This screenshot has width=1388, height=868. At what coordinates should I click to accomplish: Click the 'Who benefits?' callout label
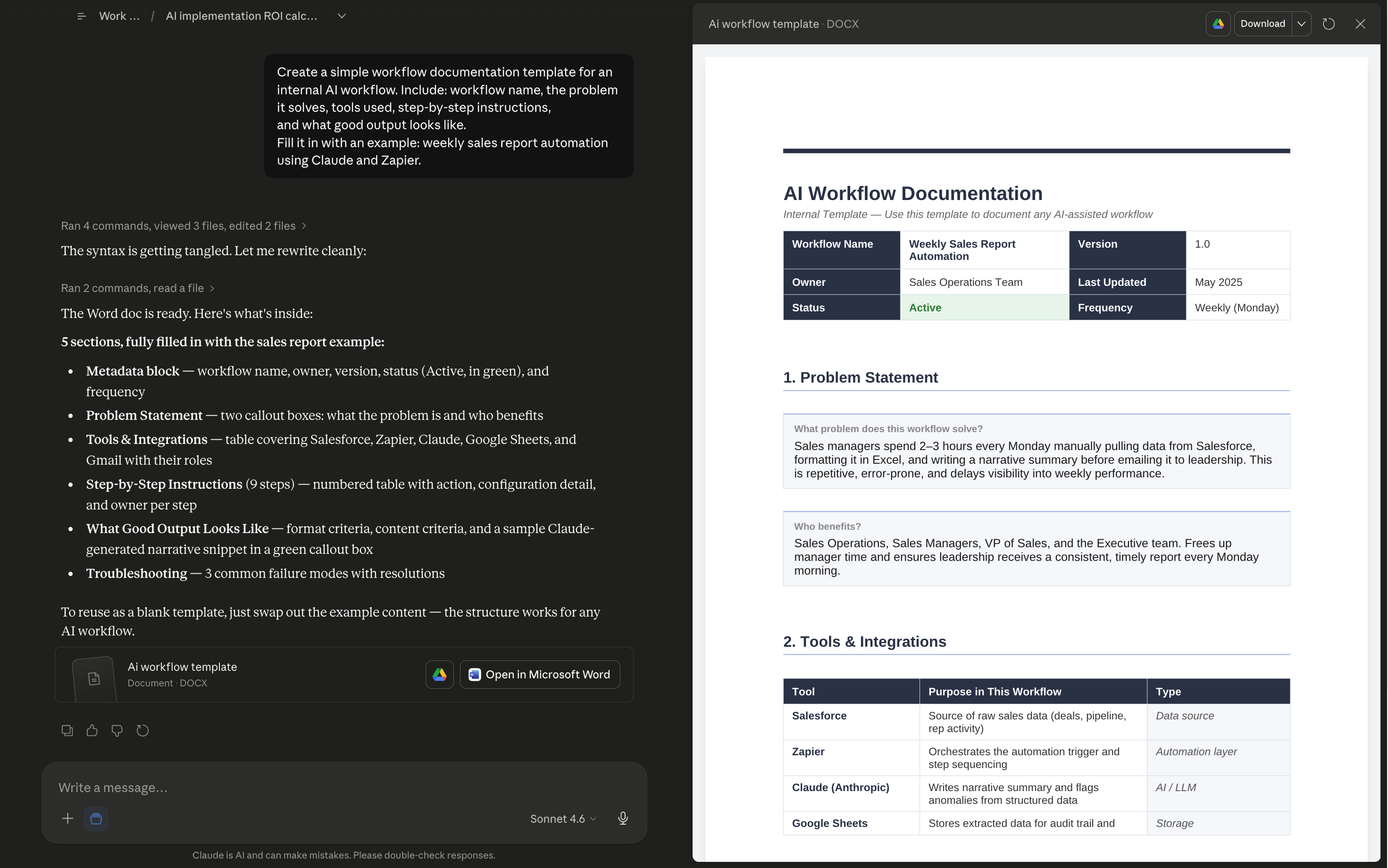(827, 526)
